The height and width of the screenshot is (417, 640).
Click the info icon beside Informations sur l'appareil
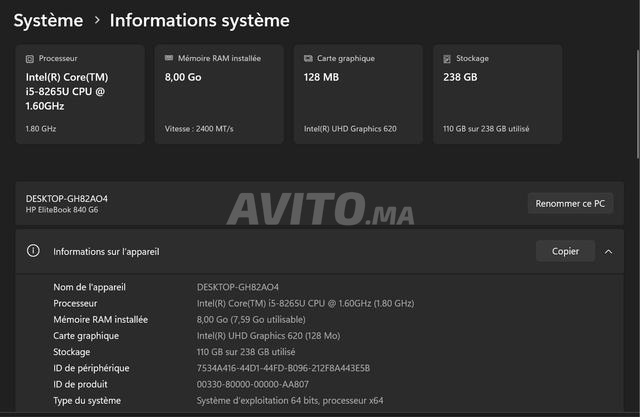point(33,251)
